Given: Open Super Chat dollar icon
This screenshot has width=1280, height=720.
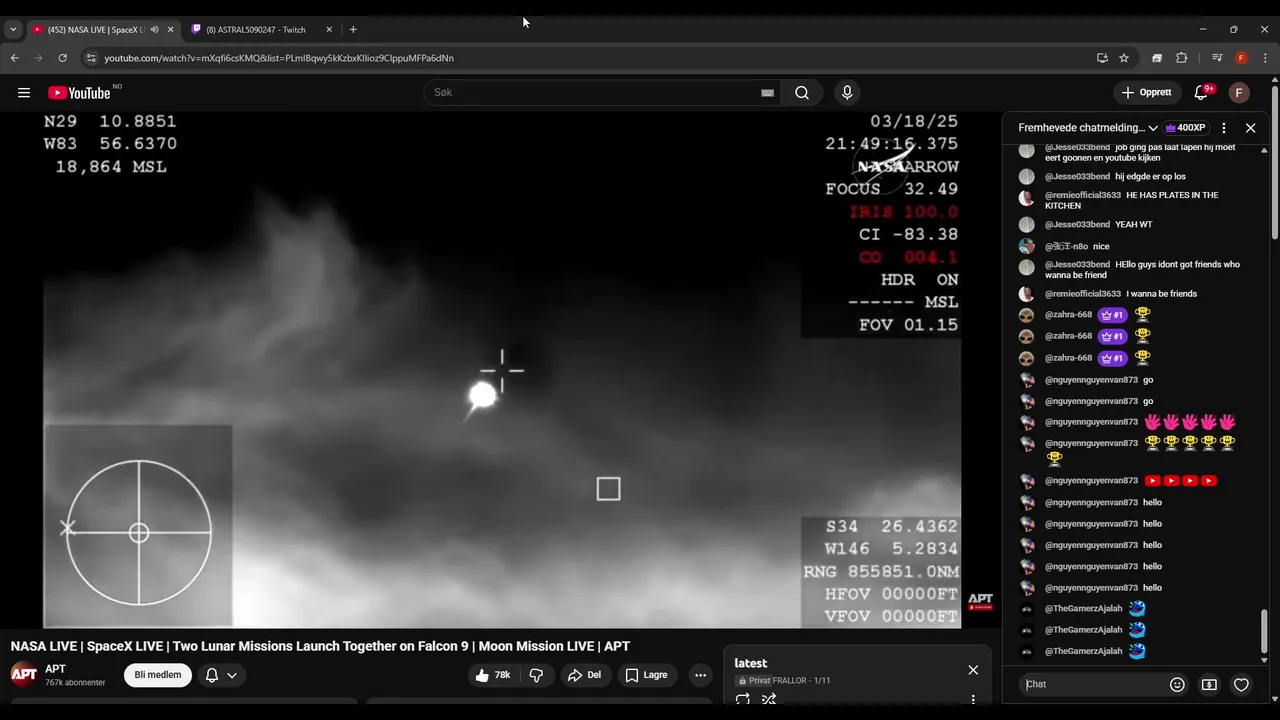Looking at the screenshot, I should pos(1209,685).
